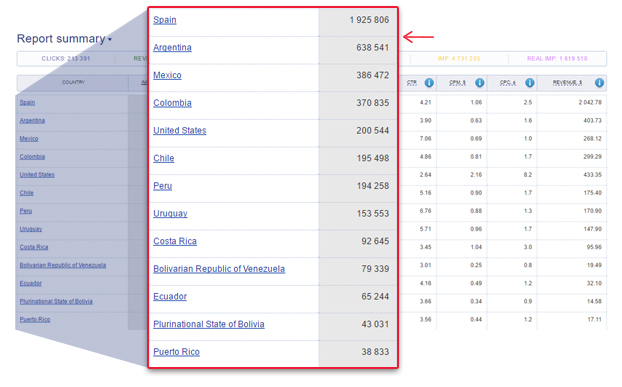This screenshot has width=622, height=387.
Task: Sort by the CPM $ column header
Action: pyautogui.click(x=457, y=82)
